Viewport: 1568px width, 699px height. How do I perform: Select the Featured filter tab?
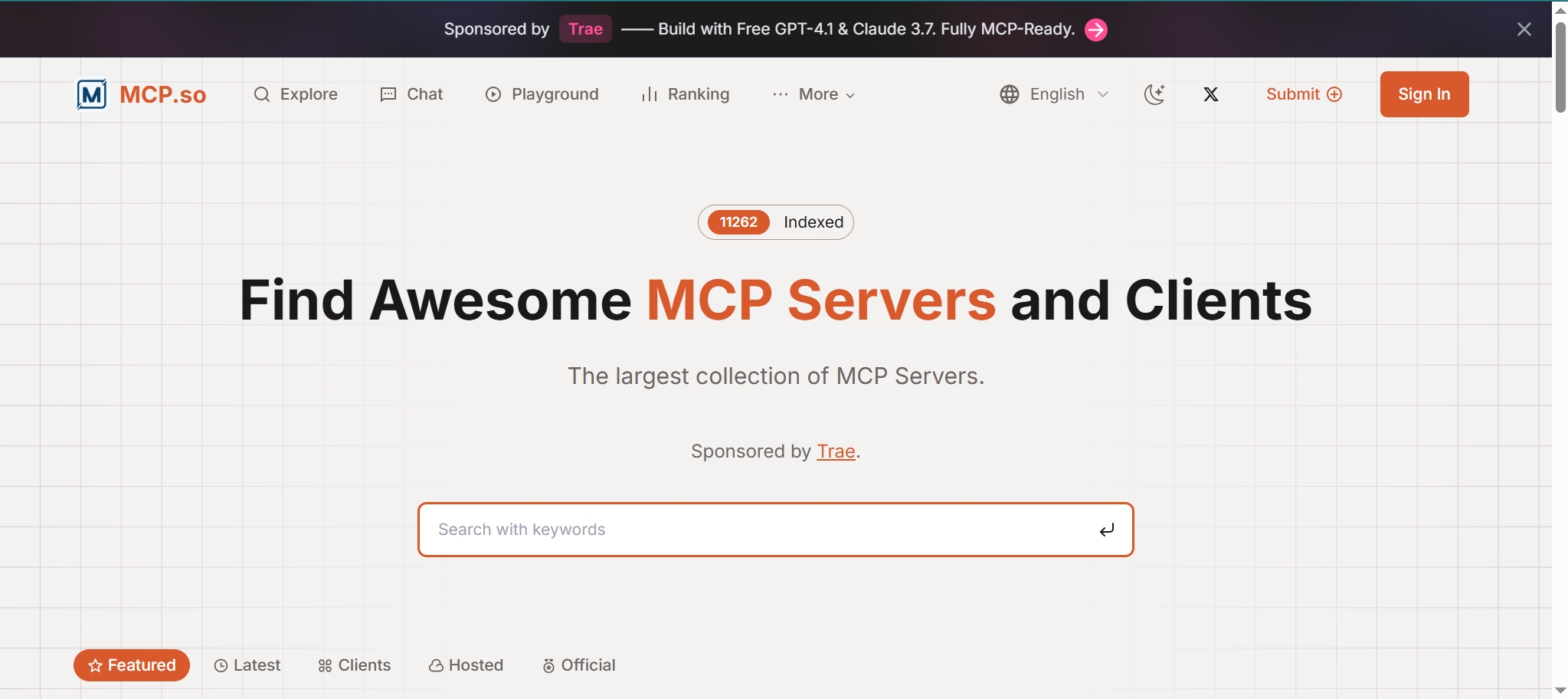pos(132,665)
